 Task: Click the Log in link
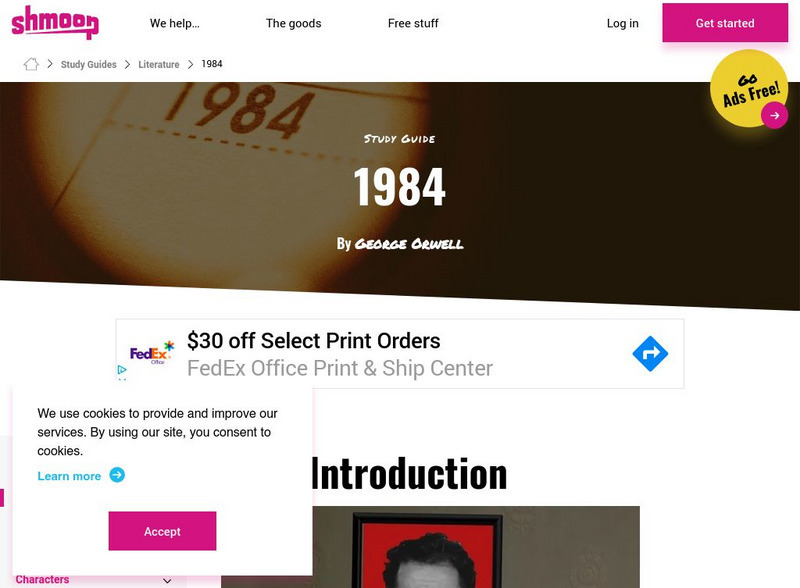[x=621, y=23]
